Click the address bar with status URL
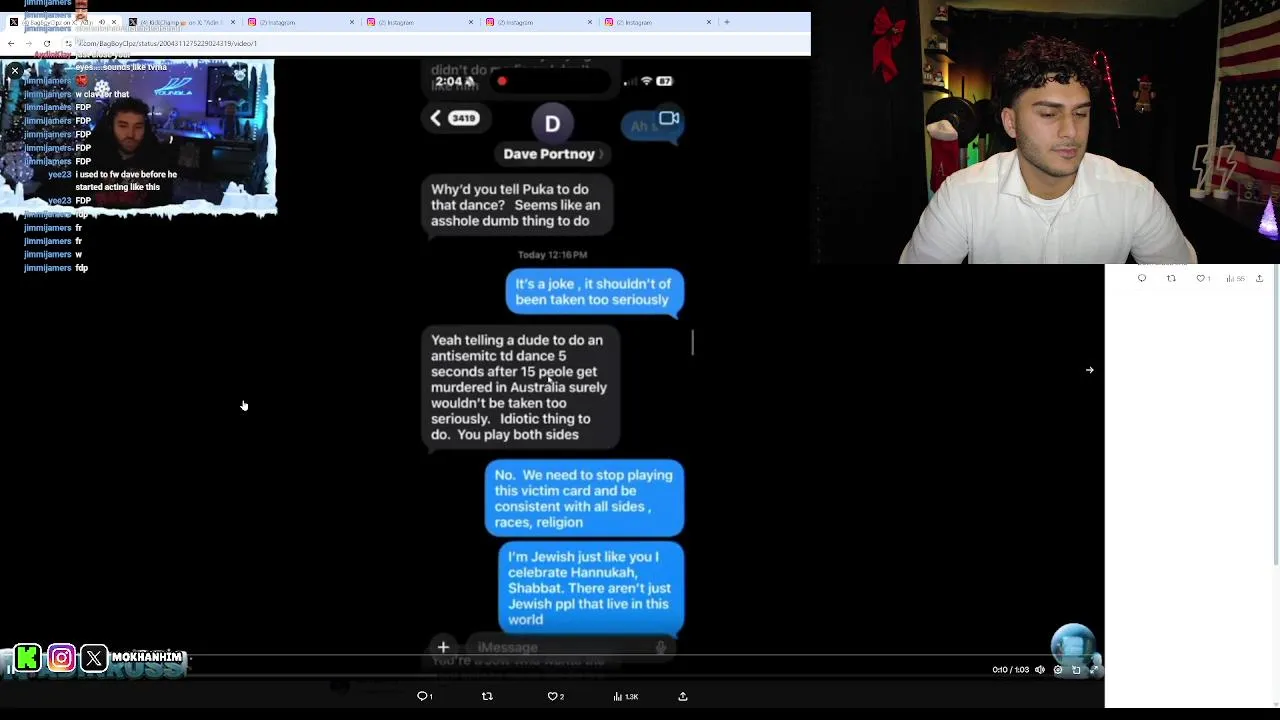The image size is (1280, 720). click(430, 43)
